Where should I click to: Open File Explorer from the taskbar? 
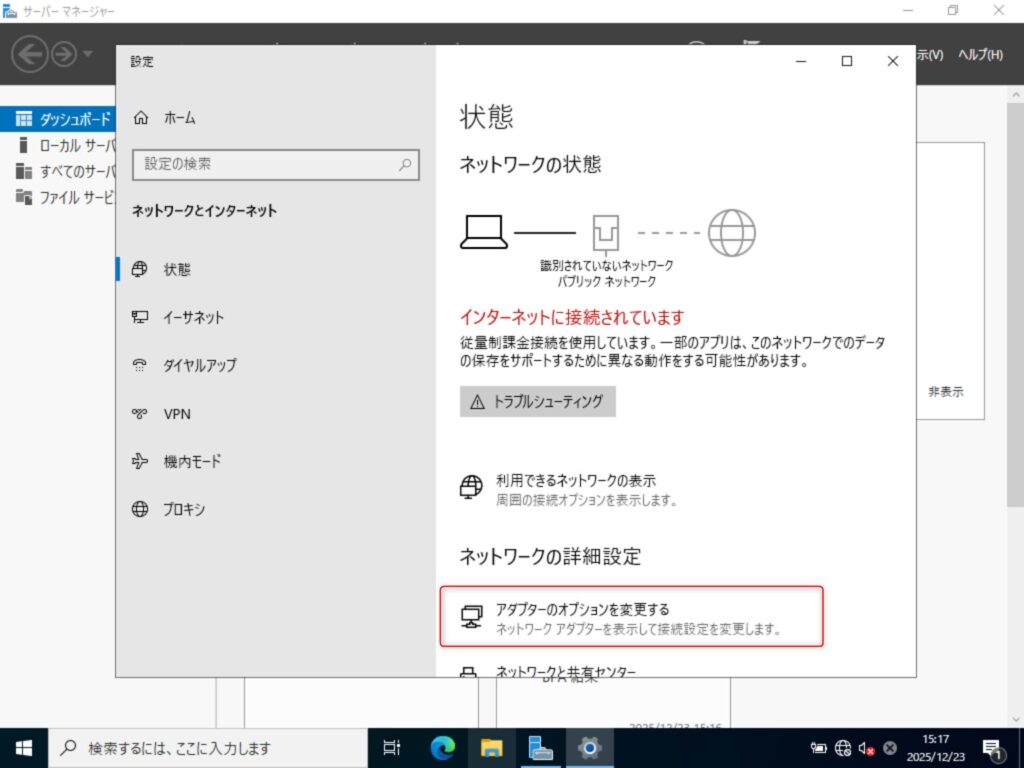(x=491, y=747)
